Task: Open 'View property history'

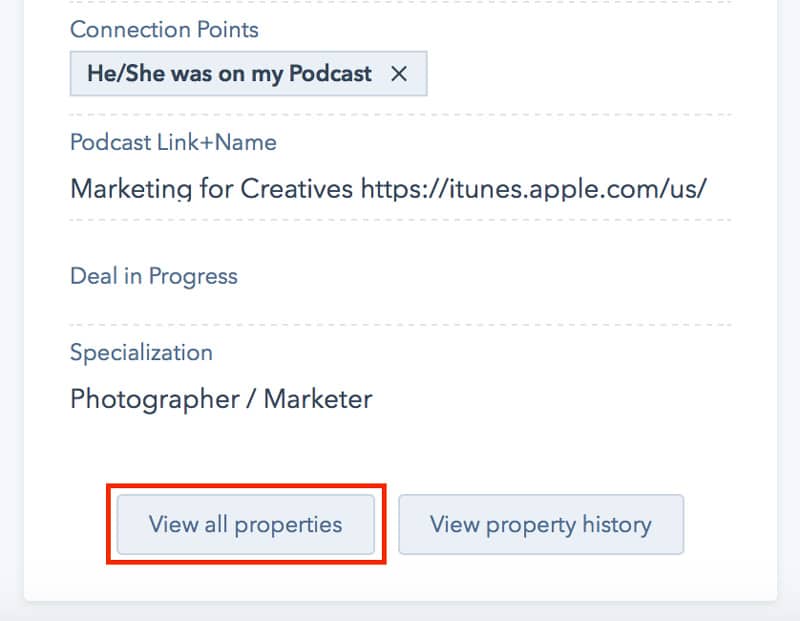Action: coord(541,524)
